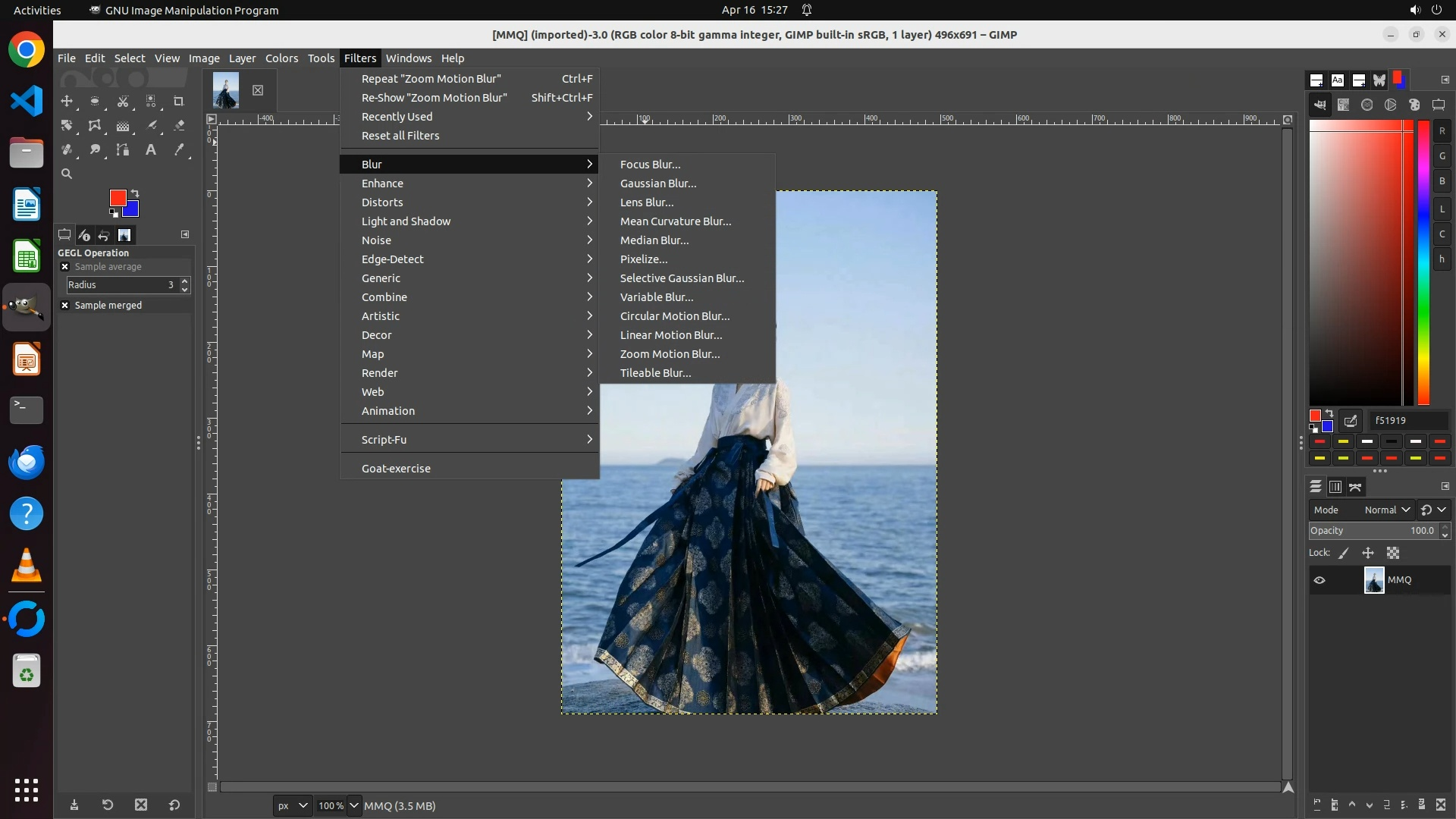Select the Move tool
The image size is (1456, 819).
(67, 102)
